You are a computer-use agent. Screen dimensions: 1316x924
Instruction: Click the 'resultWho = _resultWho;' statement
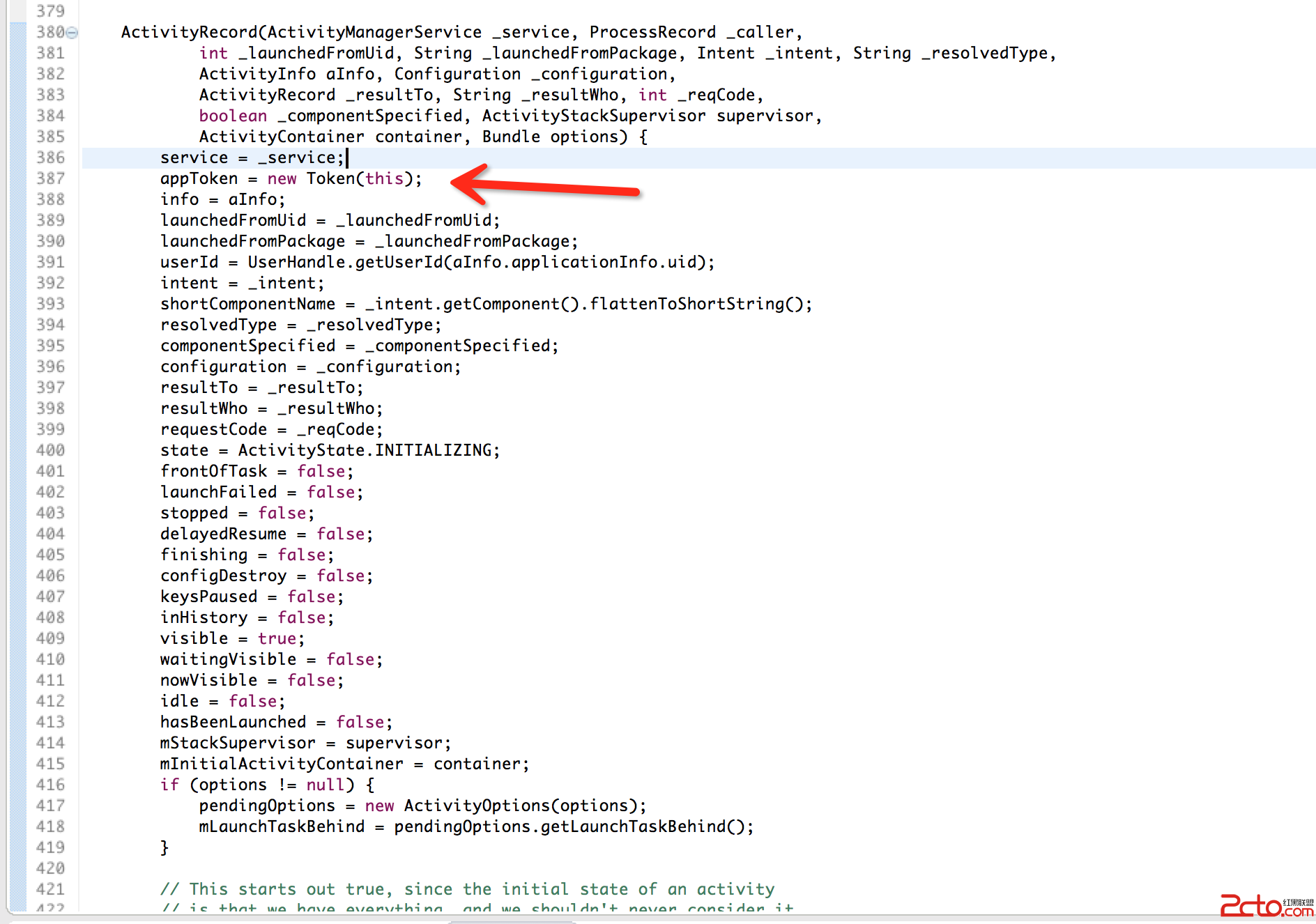click(272, 408)
